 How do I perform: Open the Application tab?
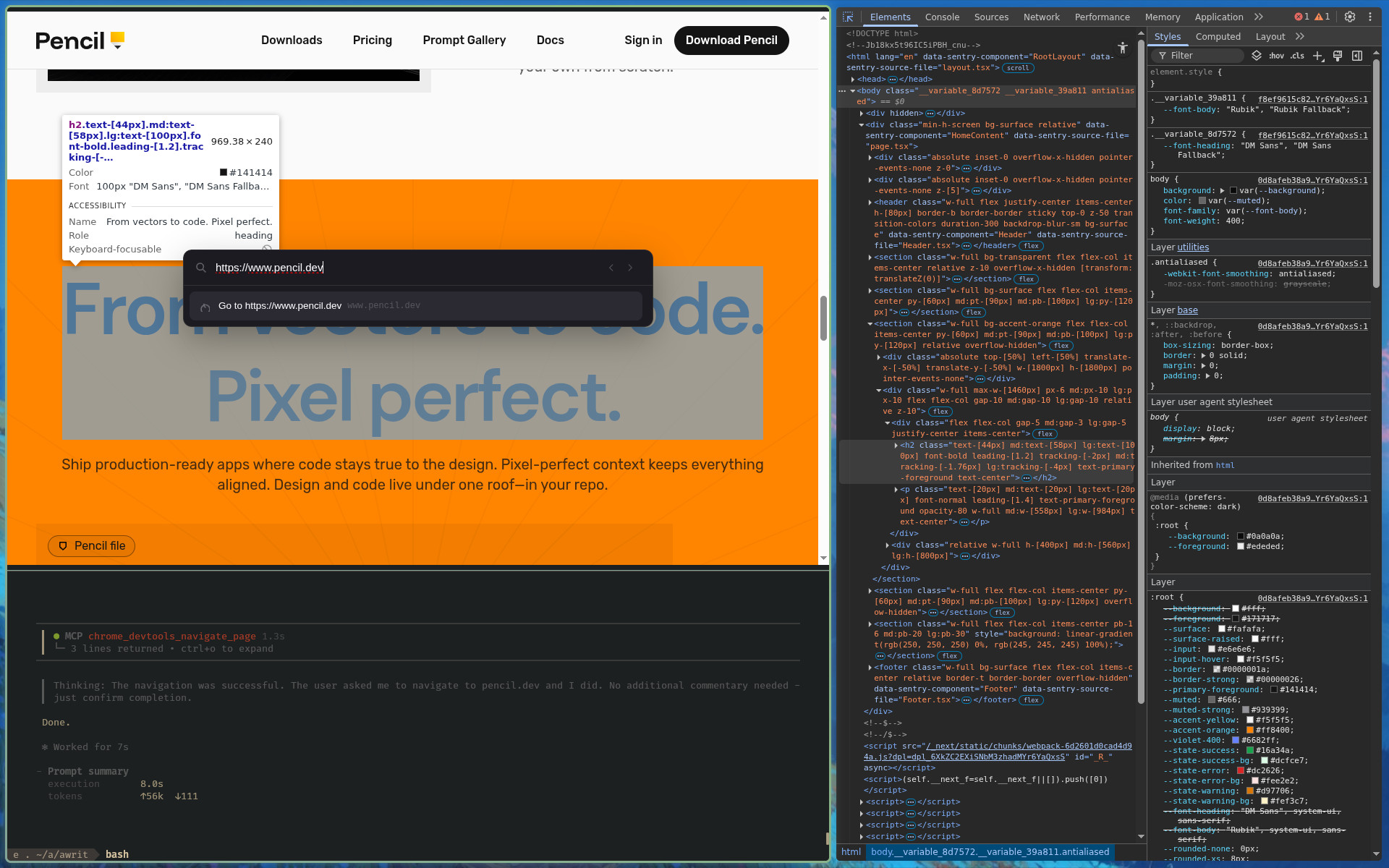click(1218, 17)
